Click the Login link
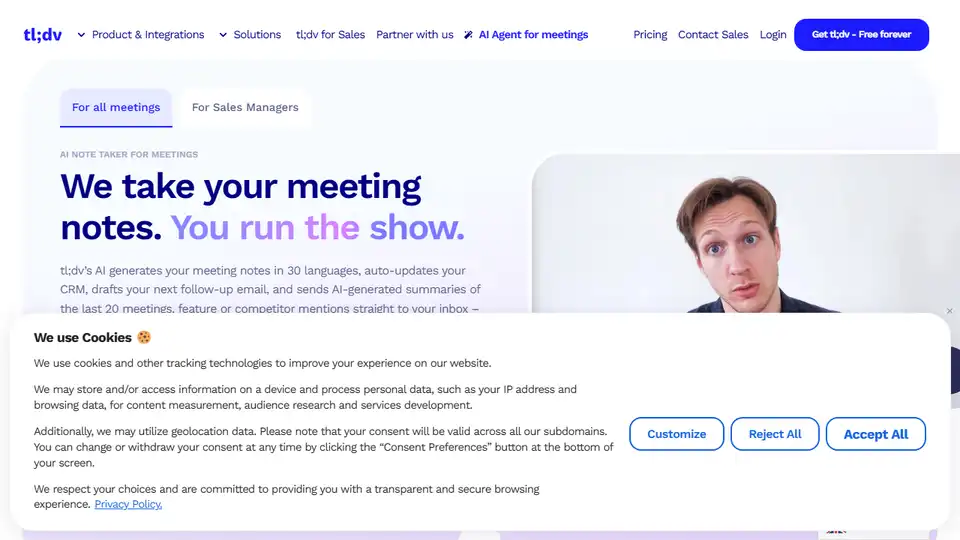The width and height of the screenshot is (960, 540). [x=773, y=35]
